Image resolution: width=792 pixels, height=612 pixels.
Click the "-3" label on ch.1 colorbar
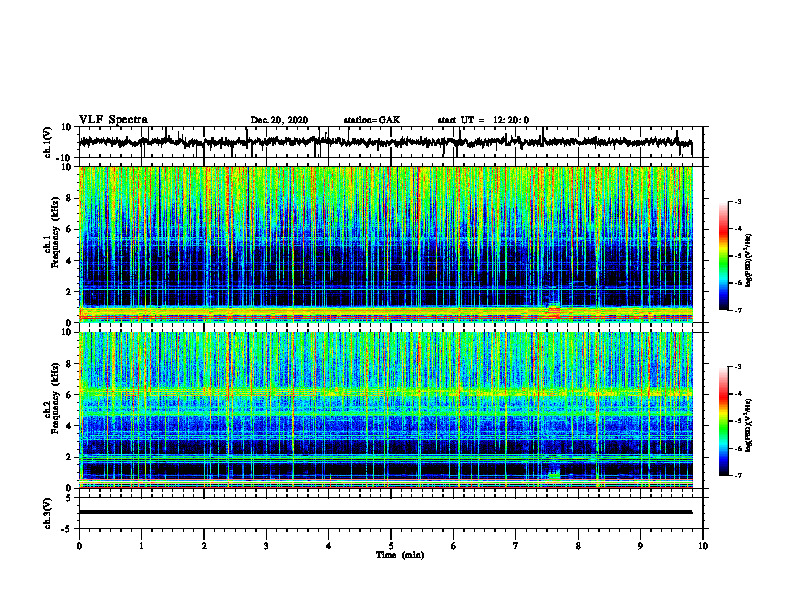click(738, 201)
